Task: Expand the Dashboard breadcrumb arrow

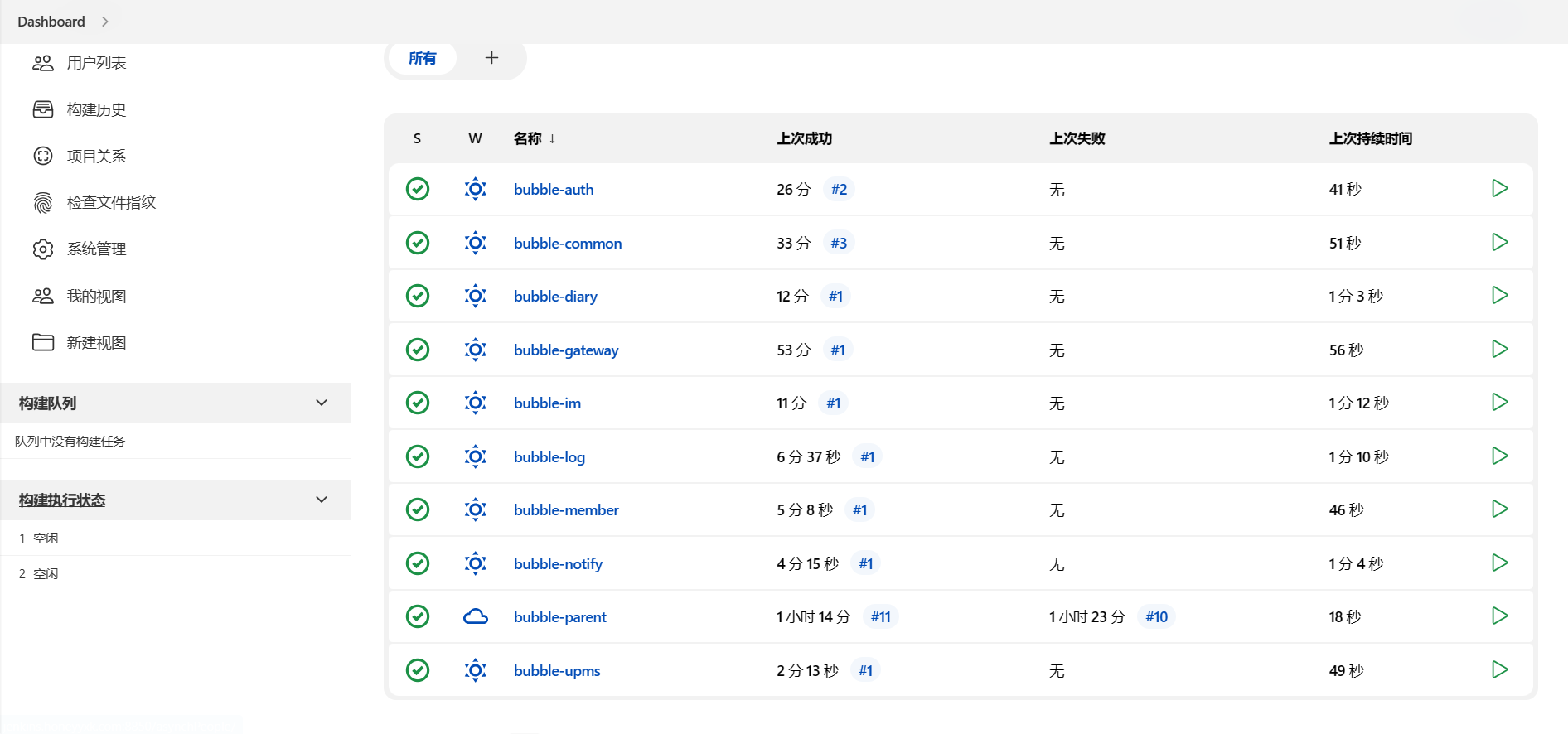Action: 105,22
